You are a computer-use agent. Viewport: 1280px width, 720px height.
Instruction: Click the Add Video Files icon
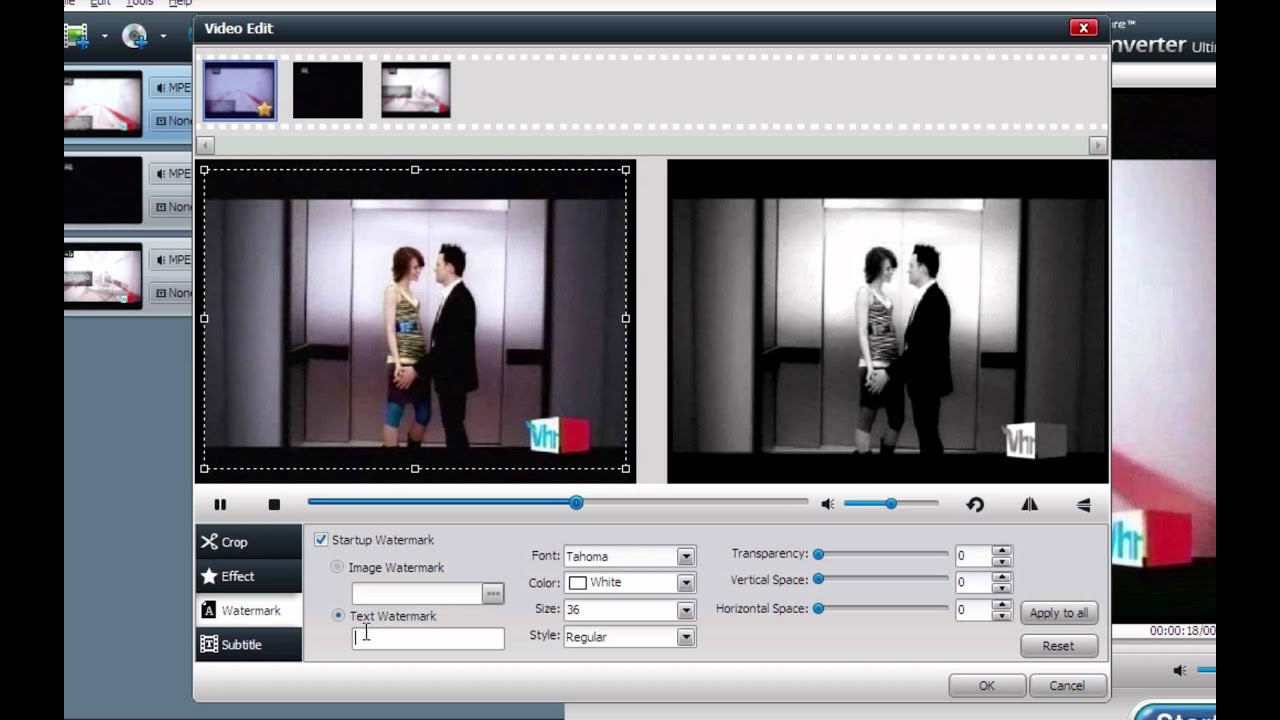[76, 36]
